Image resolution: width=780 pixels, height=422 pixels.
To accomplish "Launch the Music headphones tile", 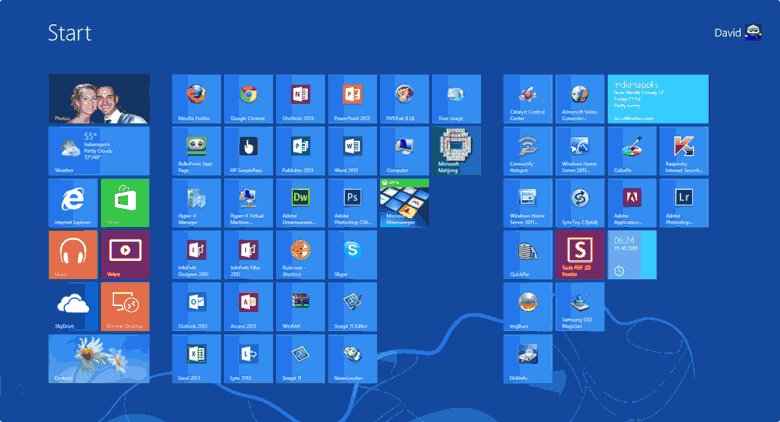I will coord(73,255).
